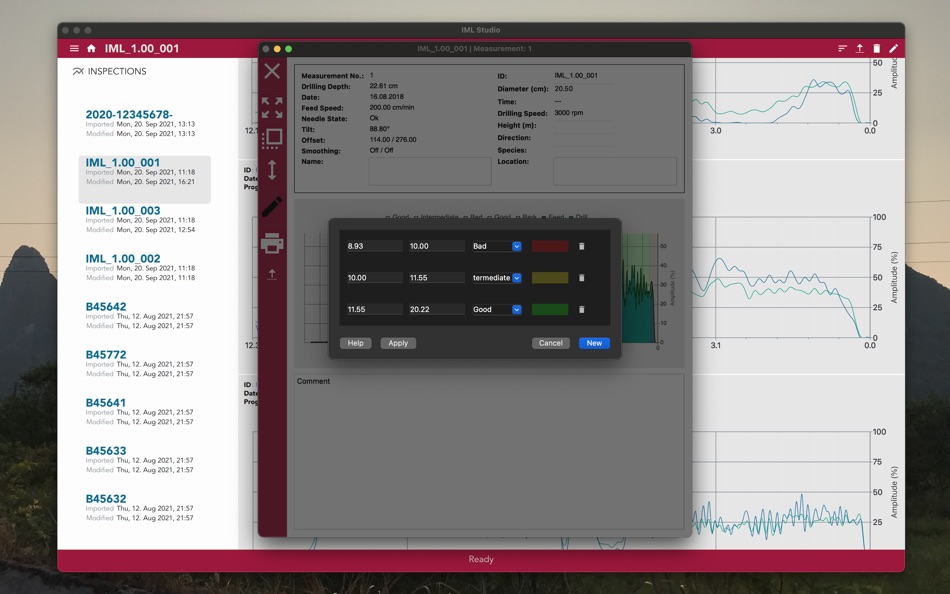Screen dimensions: 950x594
Task: Click the Feed Speed value 200.00 cm/min
Action: point(392,107)
